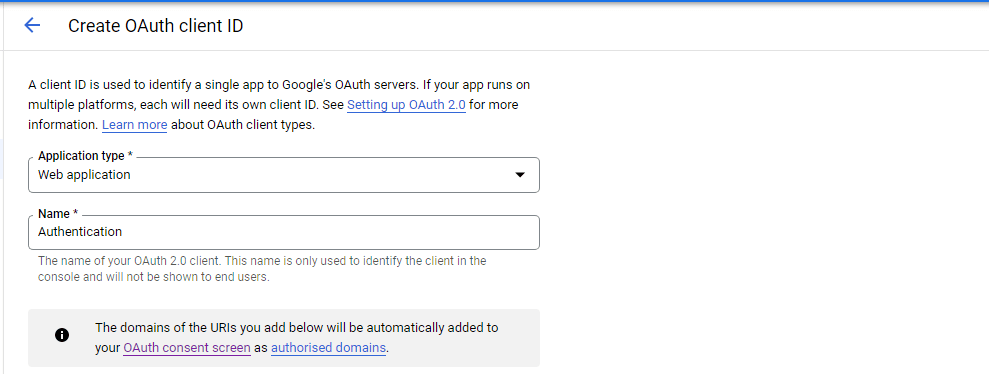
Task: Click the client ID description paragraph
Action: 283,105
